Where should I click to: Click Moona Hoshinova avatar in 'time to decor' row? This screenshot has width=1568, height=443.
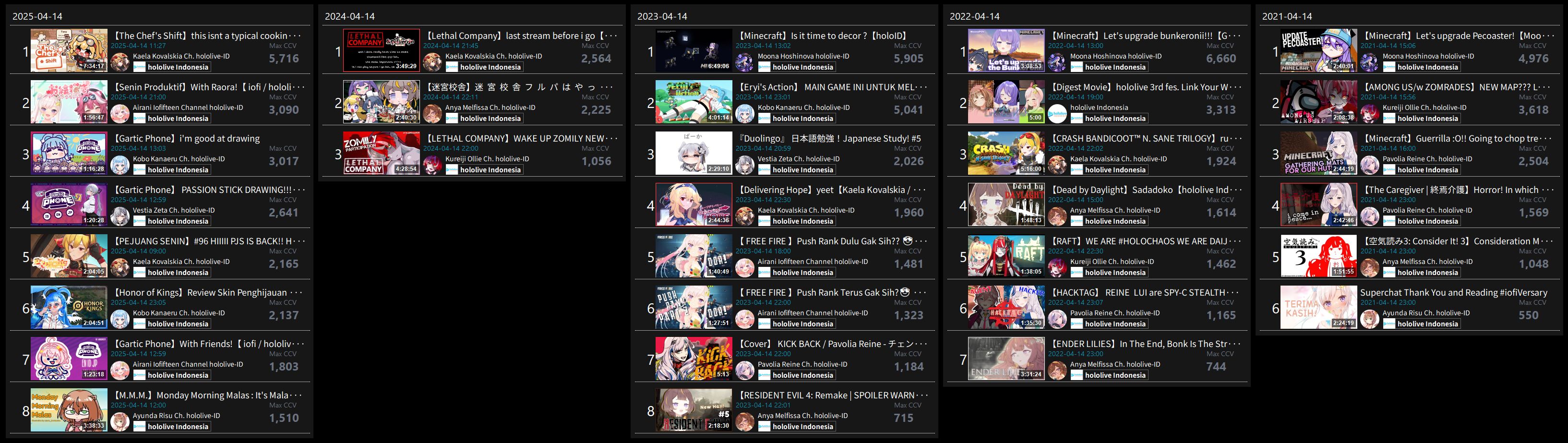[744, 62]
